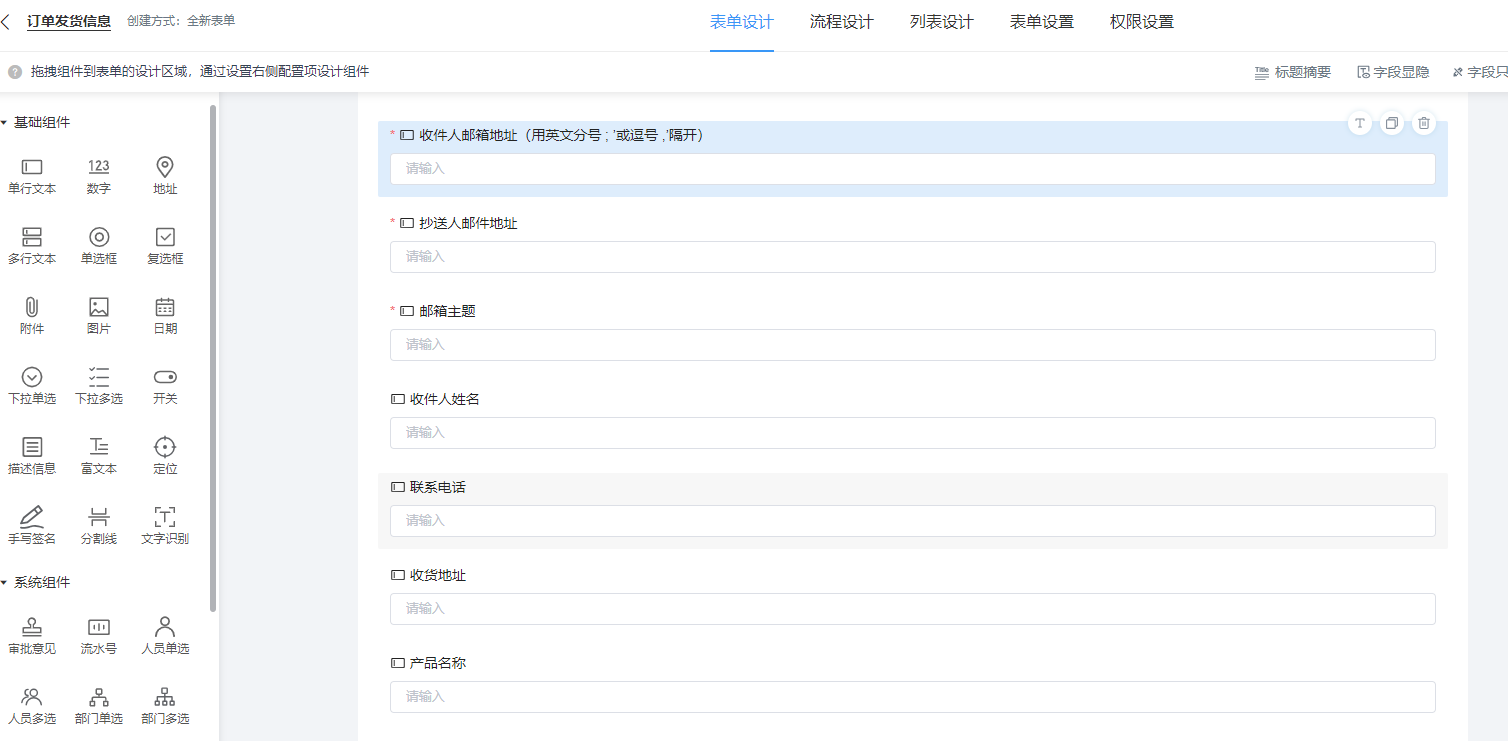The height and width of the screenshot is (741, 1508).
Task: Select the 手写签名 signature component
Action: [32, 518]
